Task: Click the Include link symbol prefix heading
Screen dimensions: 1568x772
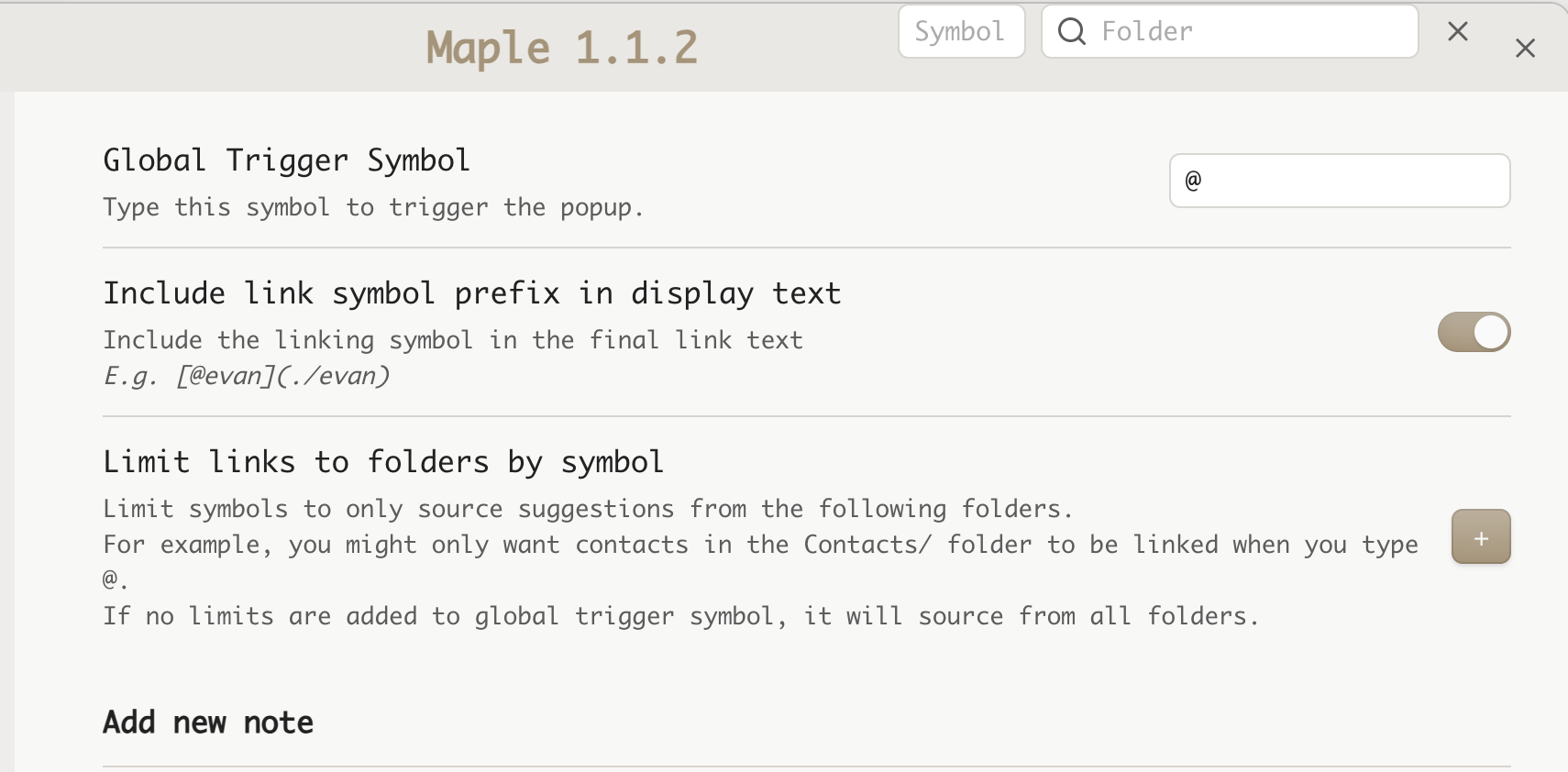Action: click(x=471, y=293)
